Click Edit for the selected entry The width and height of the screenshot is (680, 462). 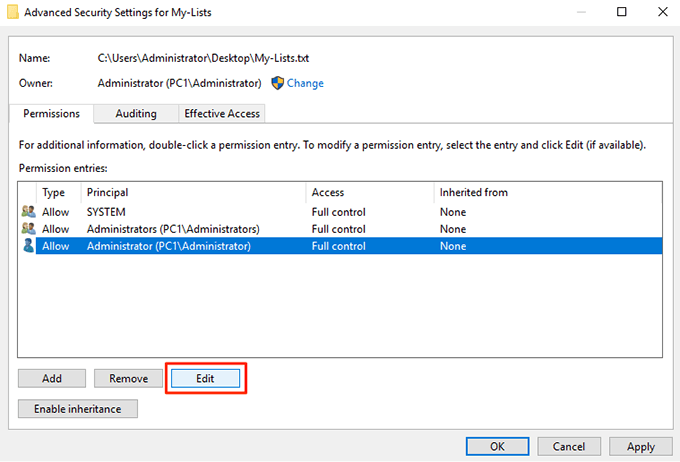(205, 379)
